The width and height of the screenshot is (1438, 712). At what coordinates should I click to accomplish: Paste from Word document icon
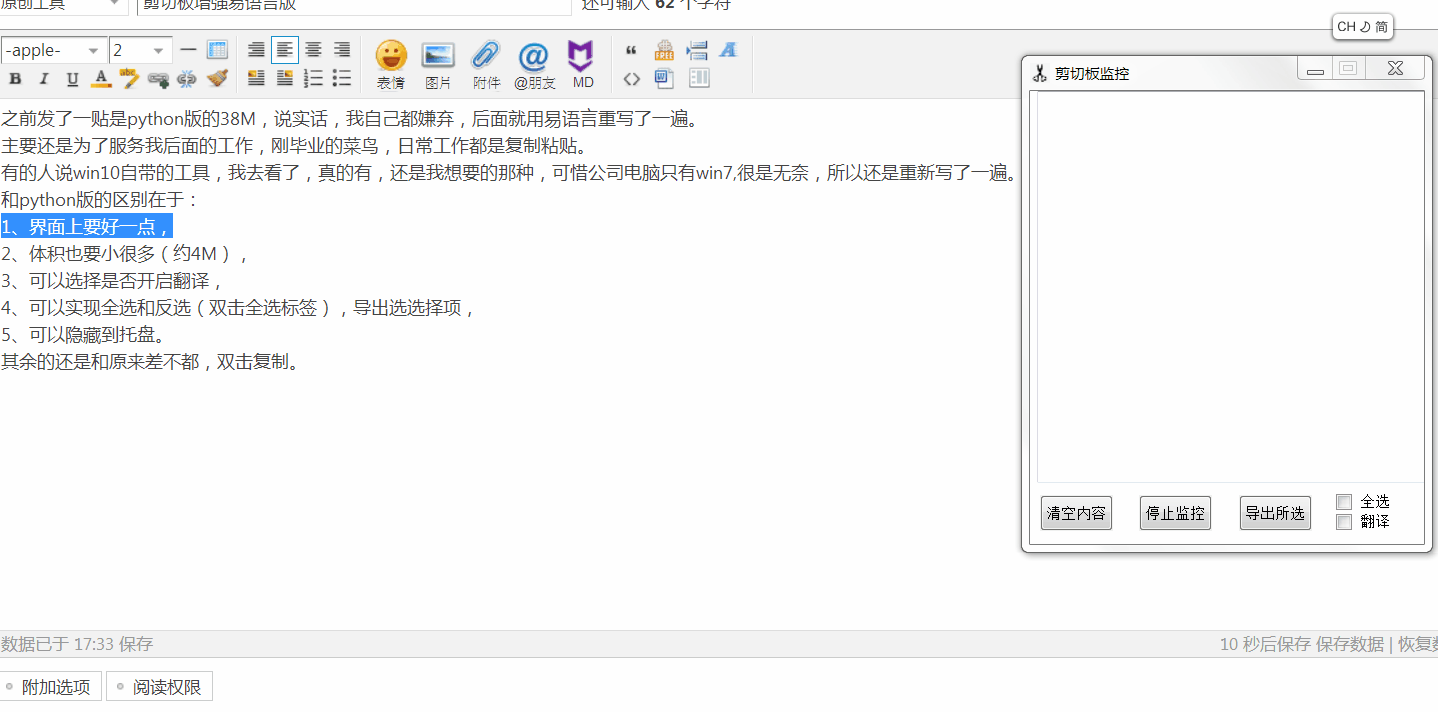(x=664, y=78)
